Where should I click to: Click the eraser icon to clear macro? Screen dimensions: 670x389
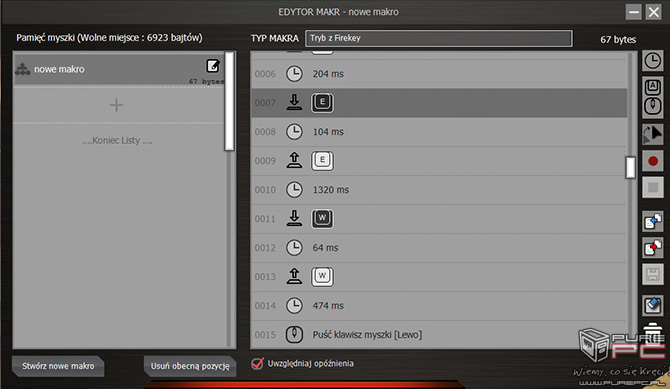coord(652,305)
